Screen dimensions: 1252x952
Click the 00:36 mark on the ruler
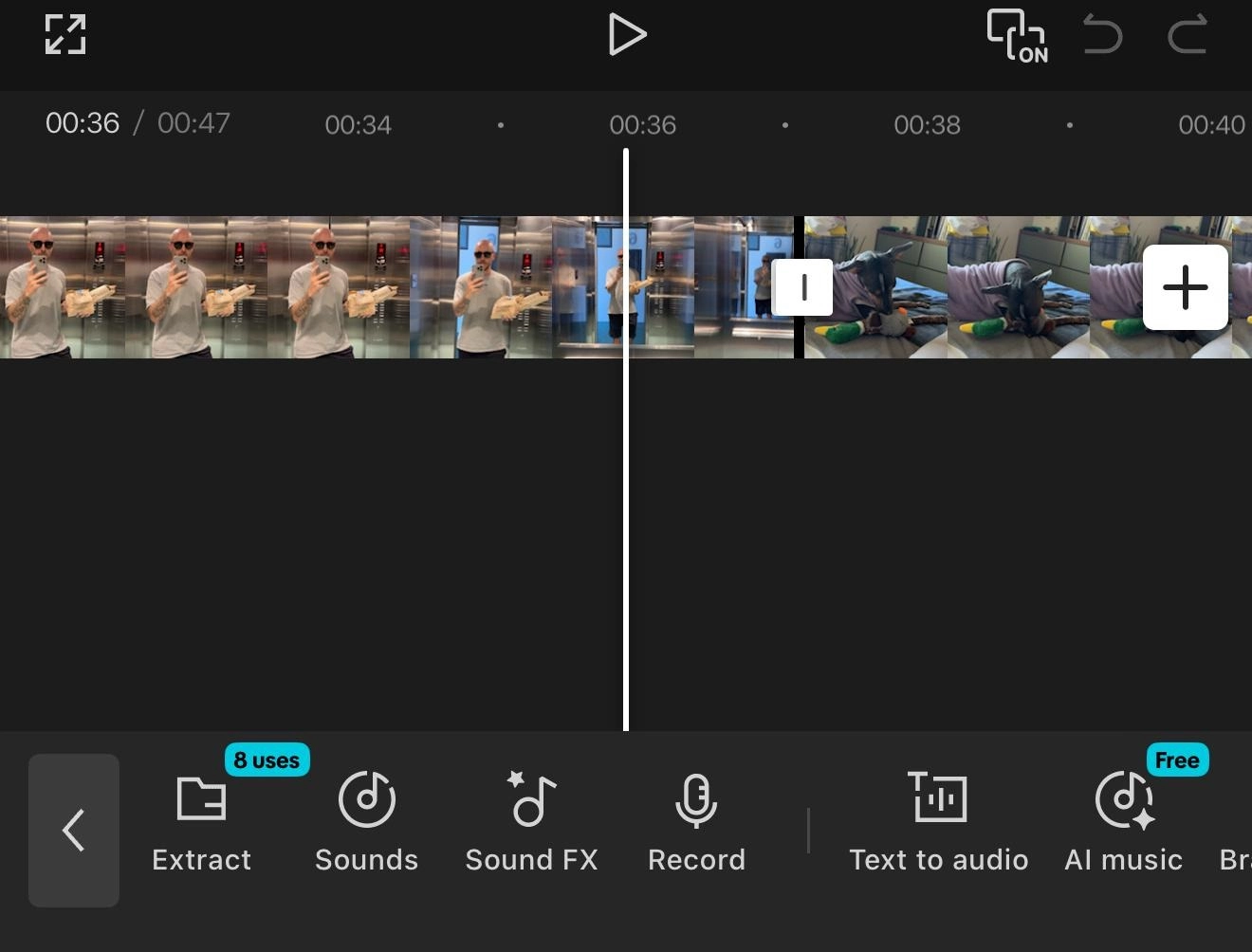click(642, 125)
